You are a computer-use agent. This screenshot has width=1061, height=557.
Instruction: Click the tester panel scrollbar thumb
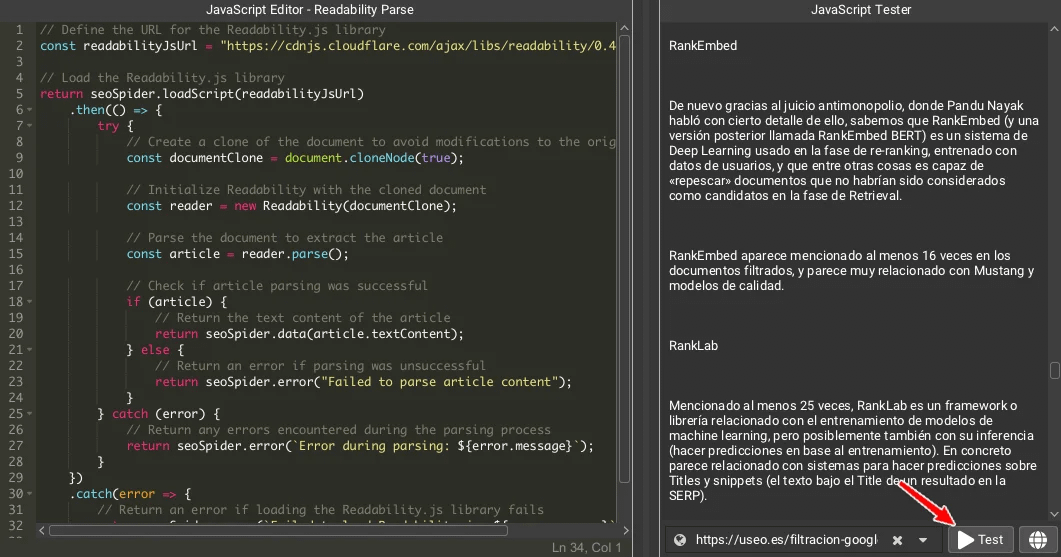point(1054,370)
